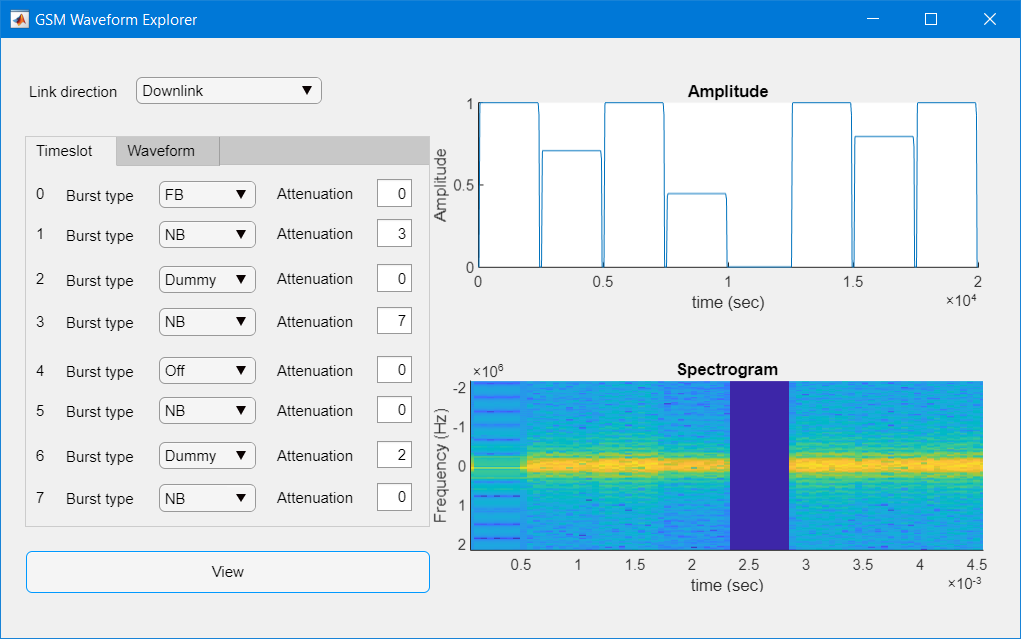Screen dimensions: 1021x639
Task: Click the timeslot 0 Attenuation field
Action: [x=395, y=193]
